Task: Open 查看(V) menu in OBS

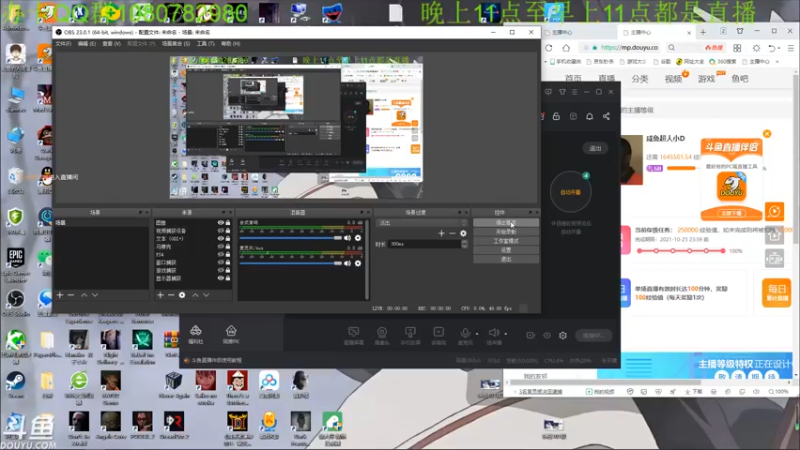Action: click(x=111, y=44)
